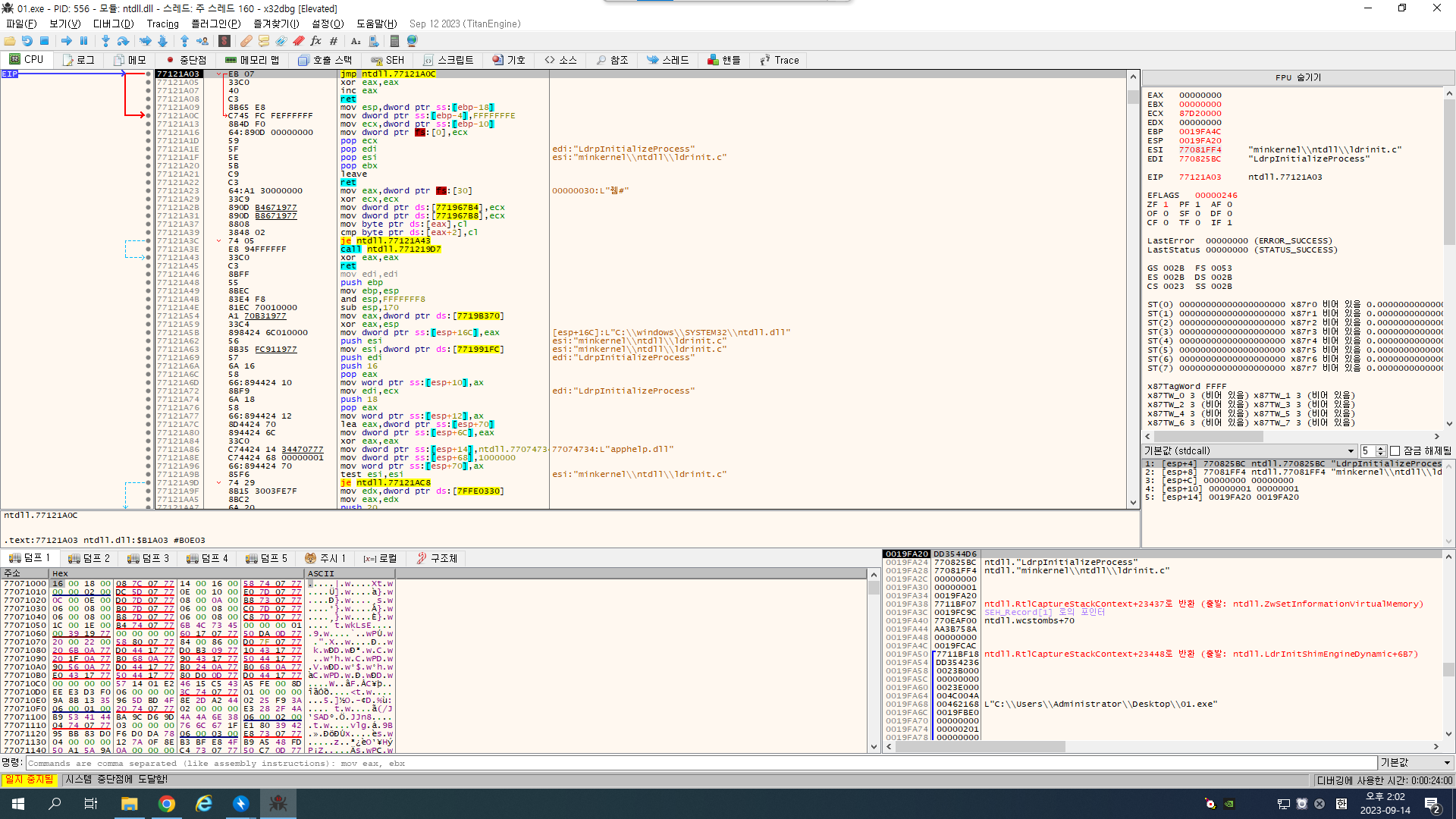
Task: Toggle a breakpoint dot beside address 77121A0C
Action: point(146,115)
